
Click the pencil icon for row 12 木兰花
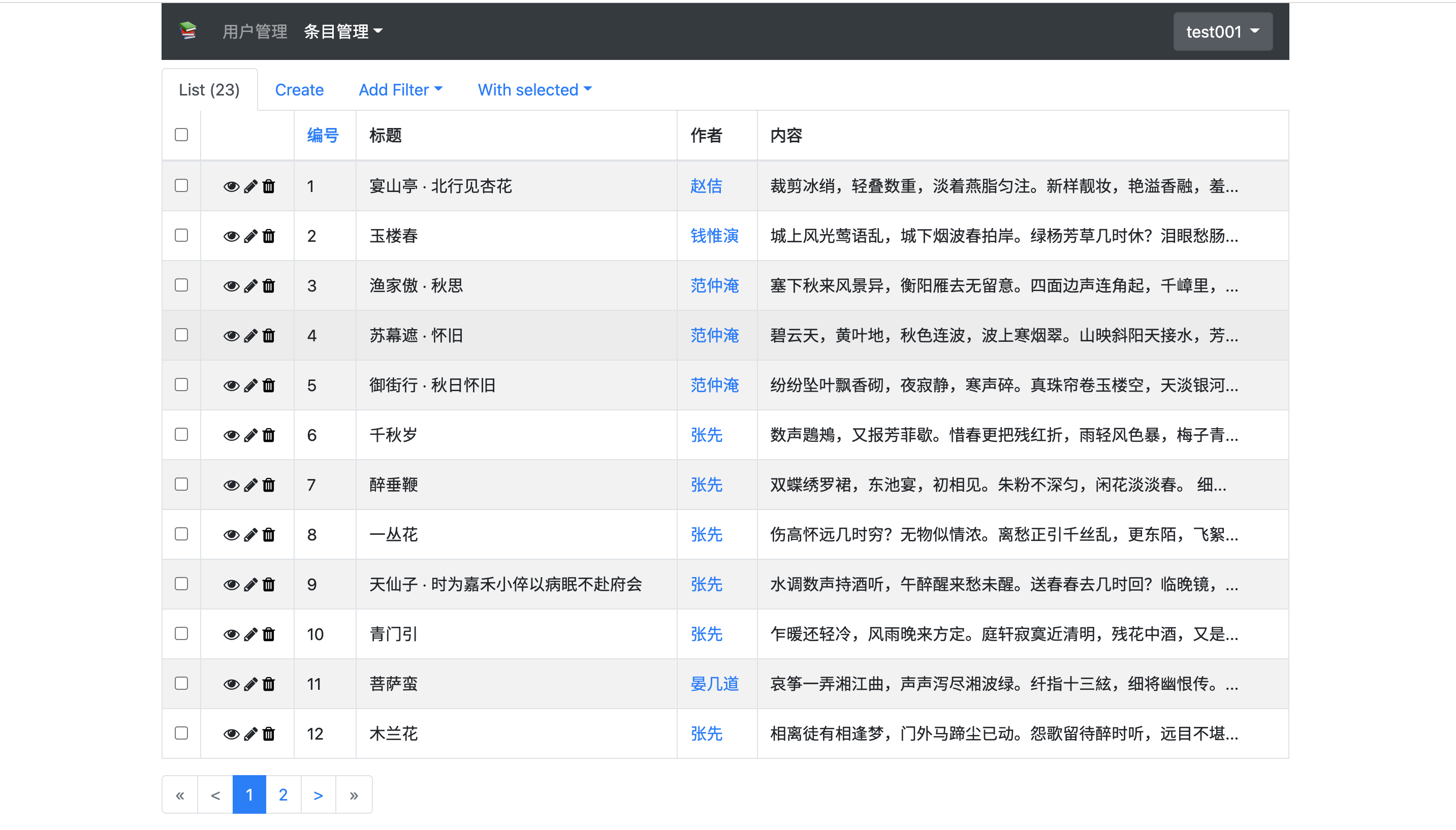tap(250, 733)
